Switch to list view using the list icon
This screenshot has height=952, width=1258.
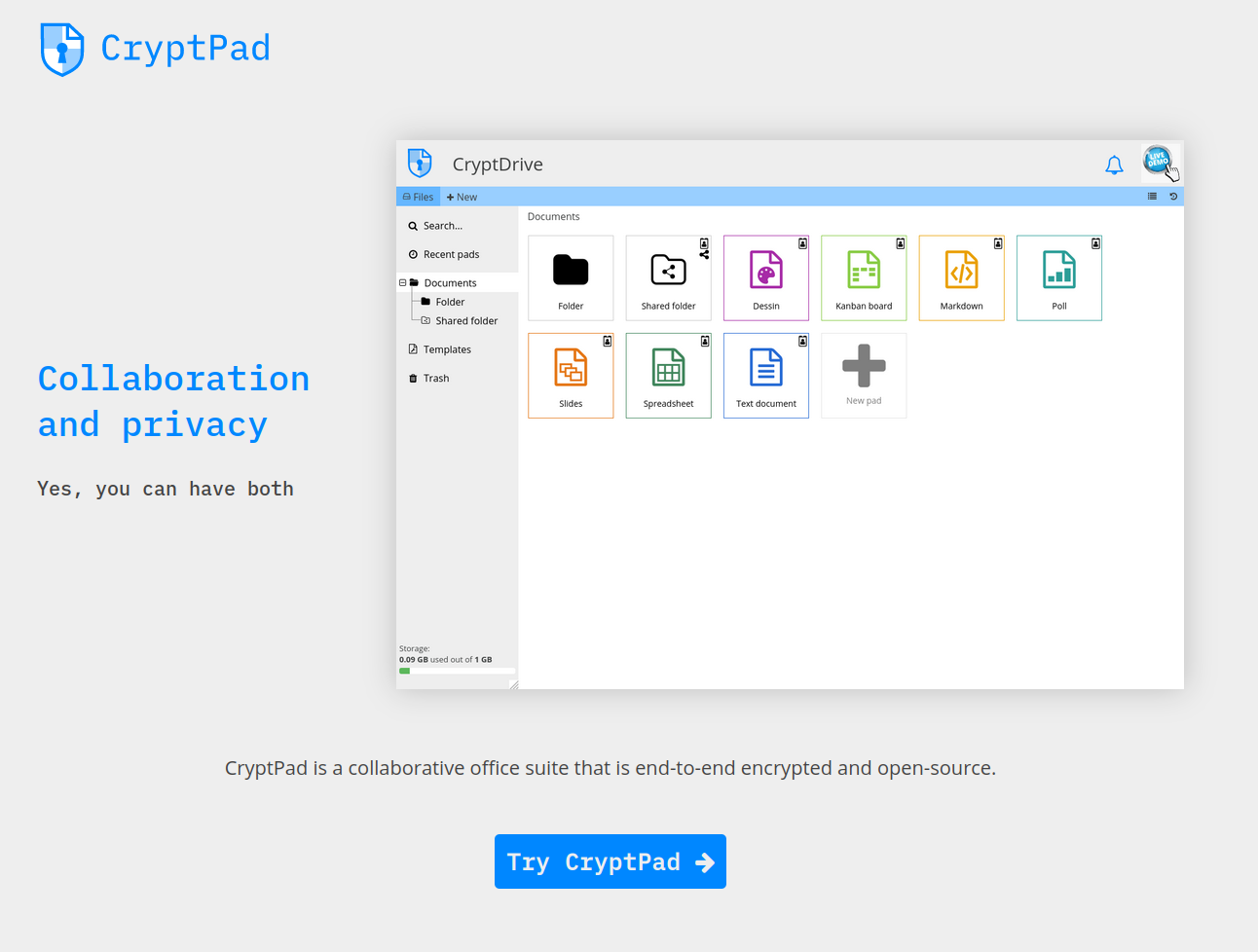pos(1152,197)
